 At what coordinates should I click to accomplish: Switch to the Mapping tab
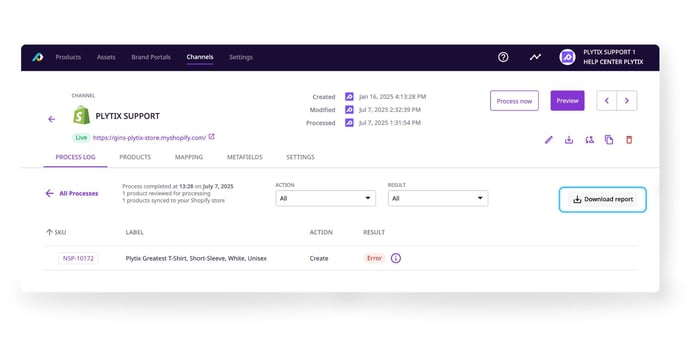click(189, 157)
